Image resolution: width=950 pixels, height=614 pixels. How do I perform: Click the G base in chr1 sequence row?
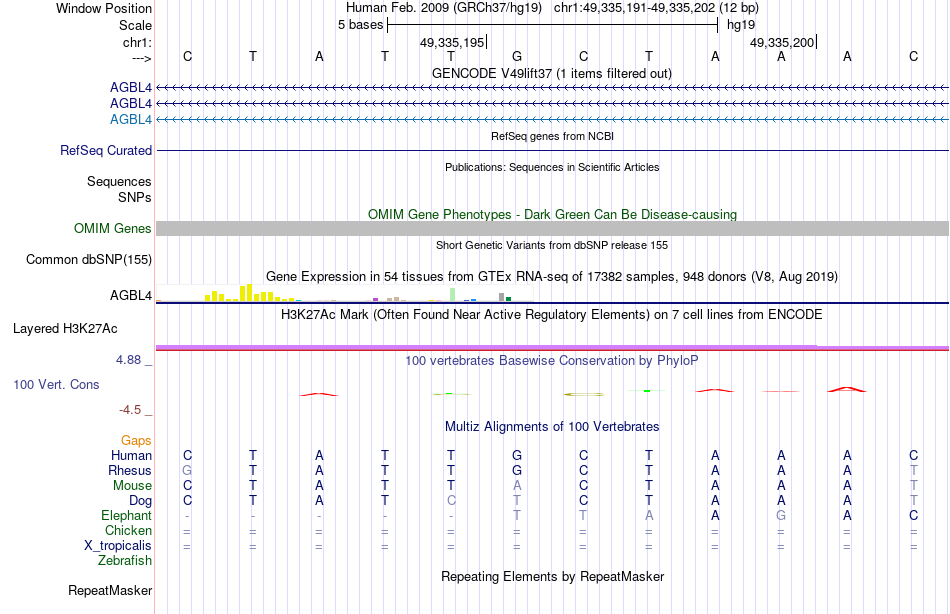tap(517, 56)
